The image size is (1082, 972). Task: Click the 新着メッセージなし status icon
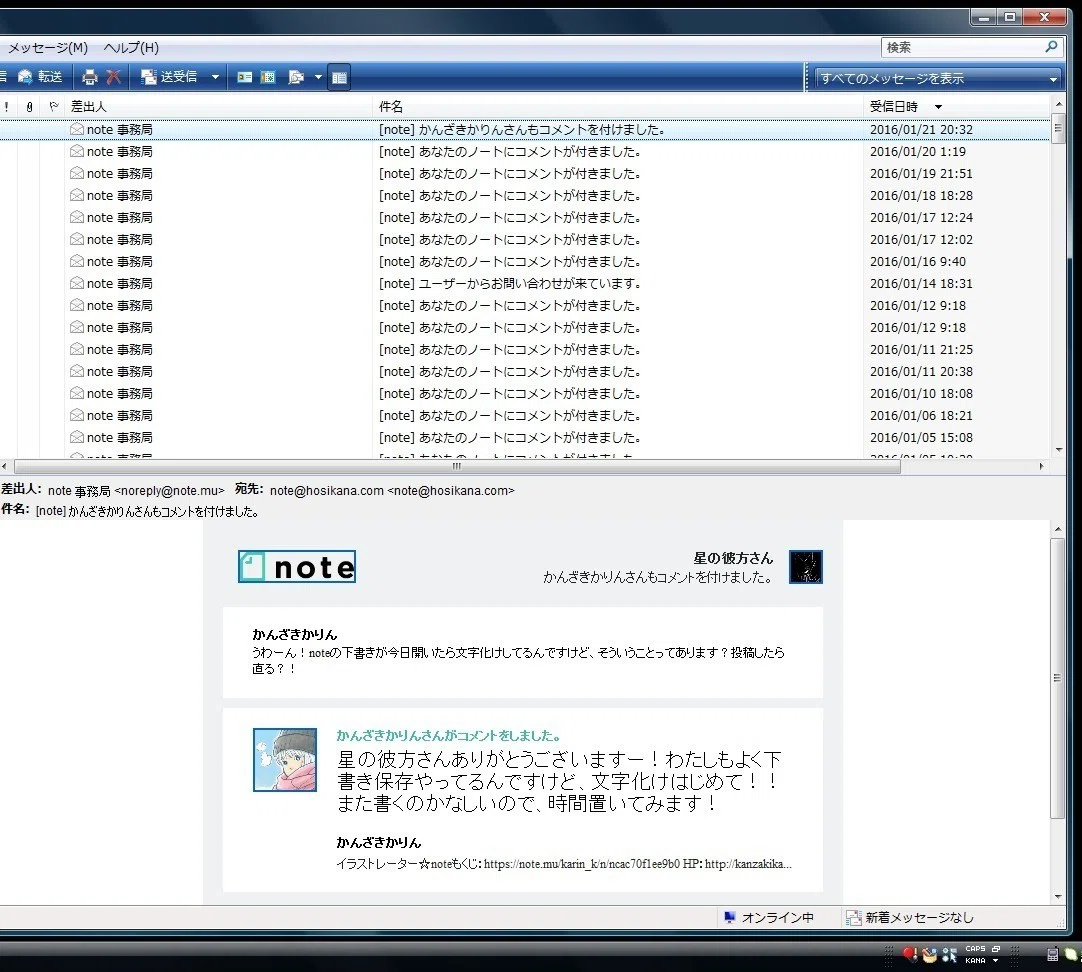pyautogui.click(x=854, y=918)
